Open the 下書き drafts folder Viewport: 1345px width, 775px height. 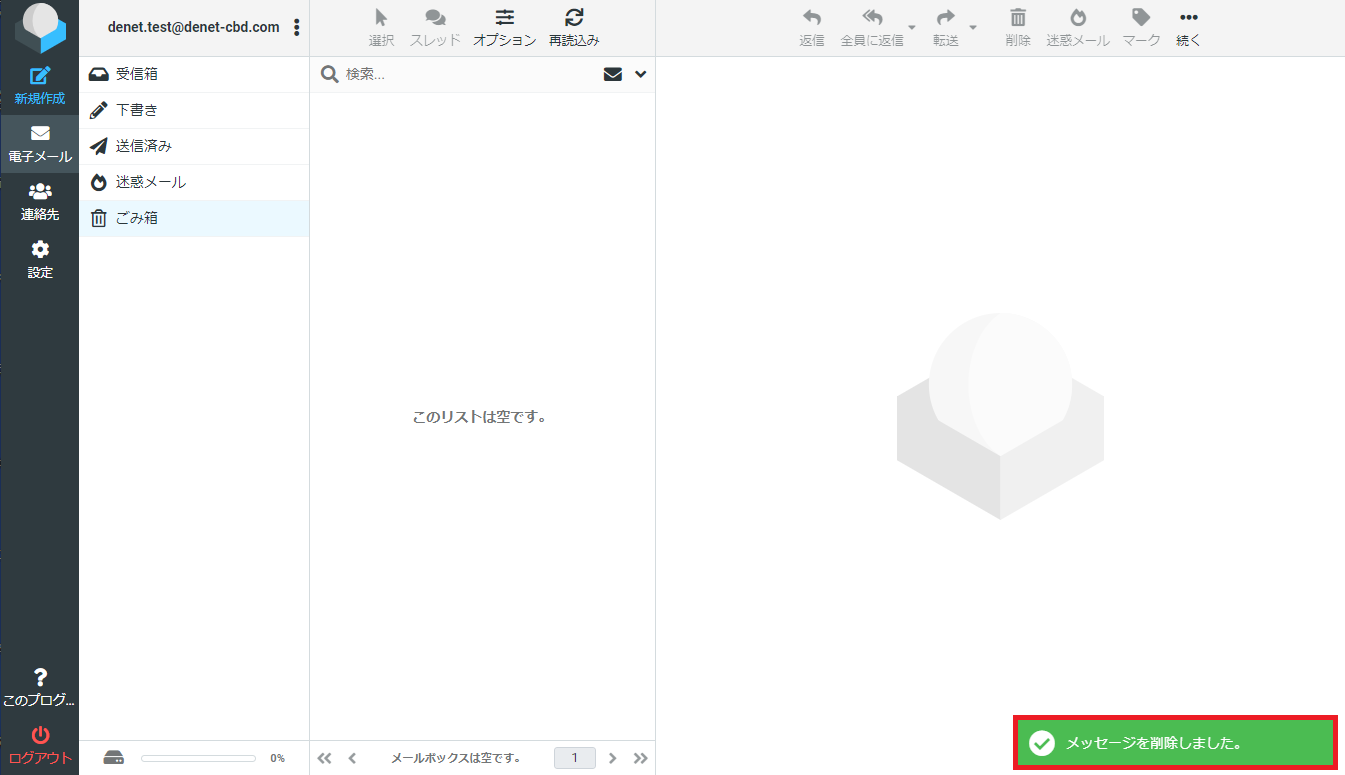click(x=194, y=110)
